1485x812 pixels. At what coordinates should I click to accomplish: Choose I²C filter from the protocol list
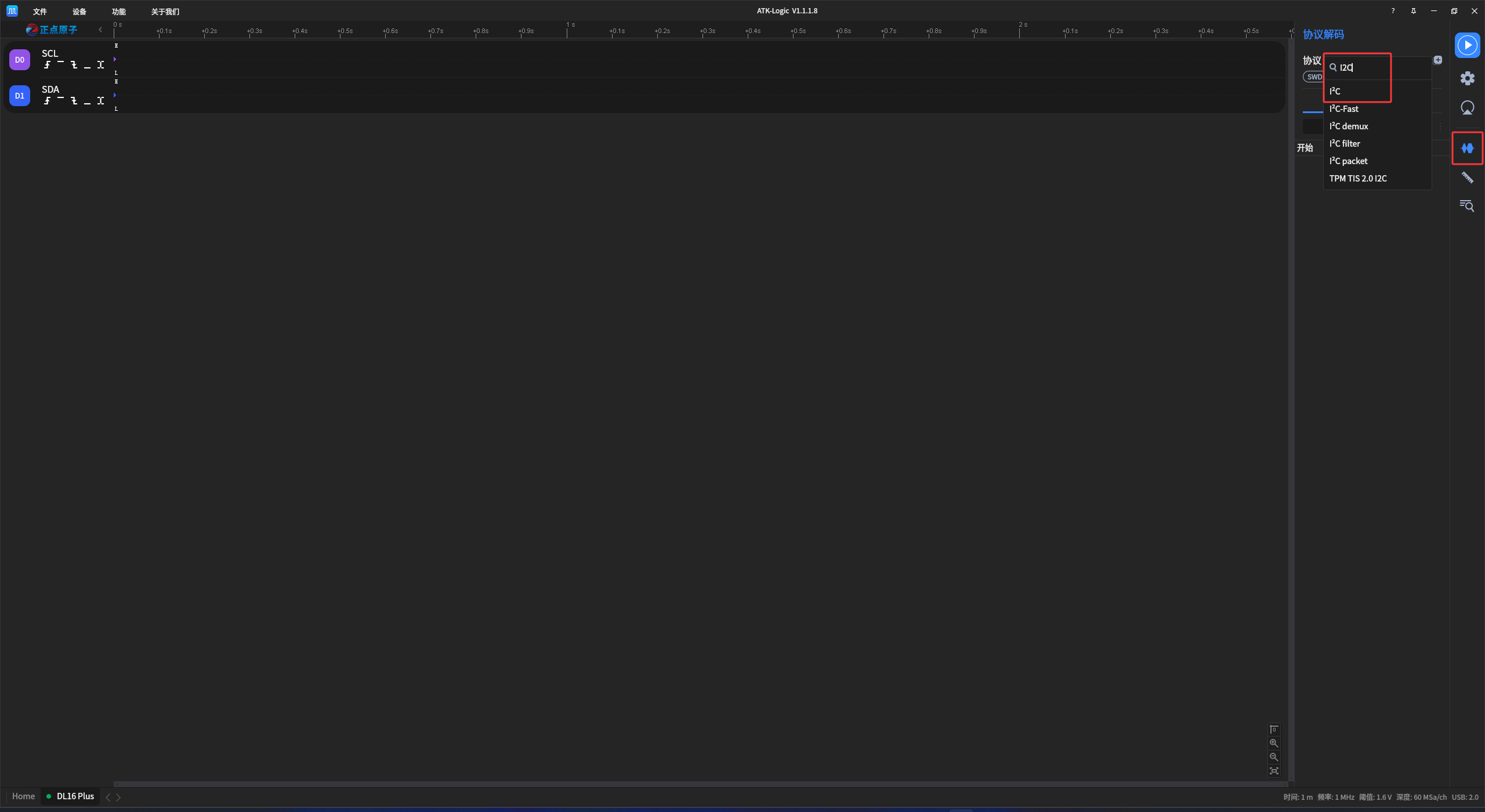pos(1378,143)
